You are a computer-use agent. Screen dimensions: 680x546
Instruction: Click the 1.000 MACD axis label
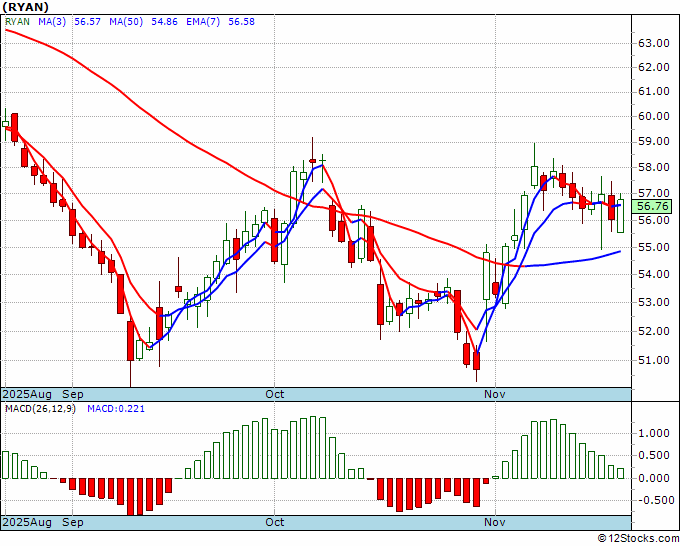pos(654,433)
